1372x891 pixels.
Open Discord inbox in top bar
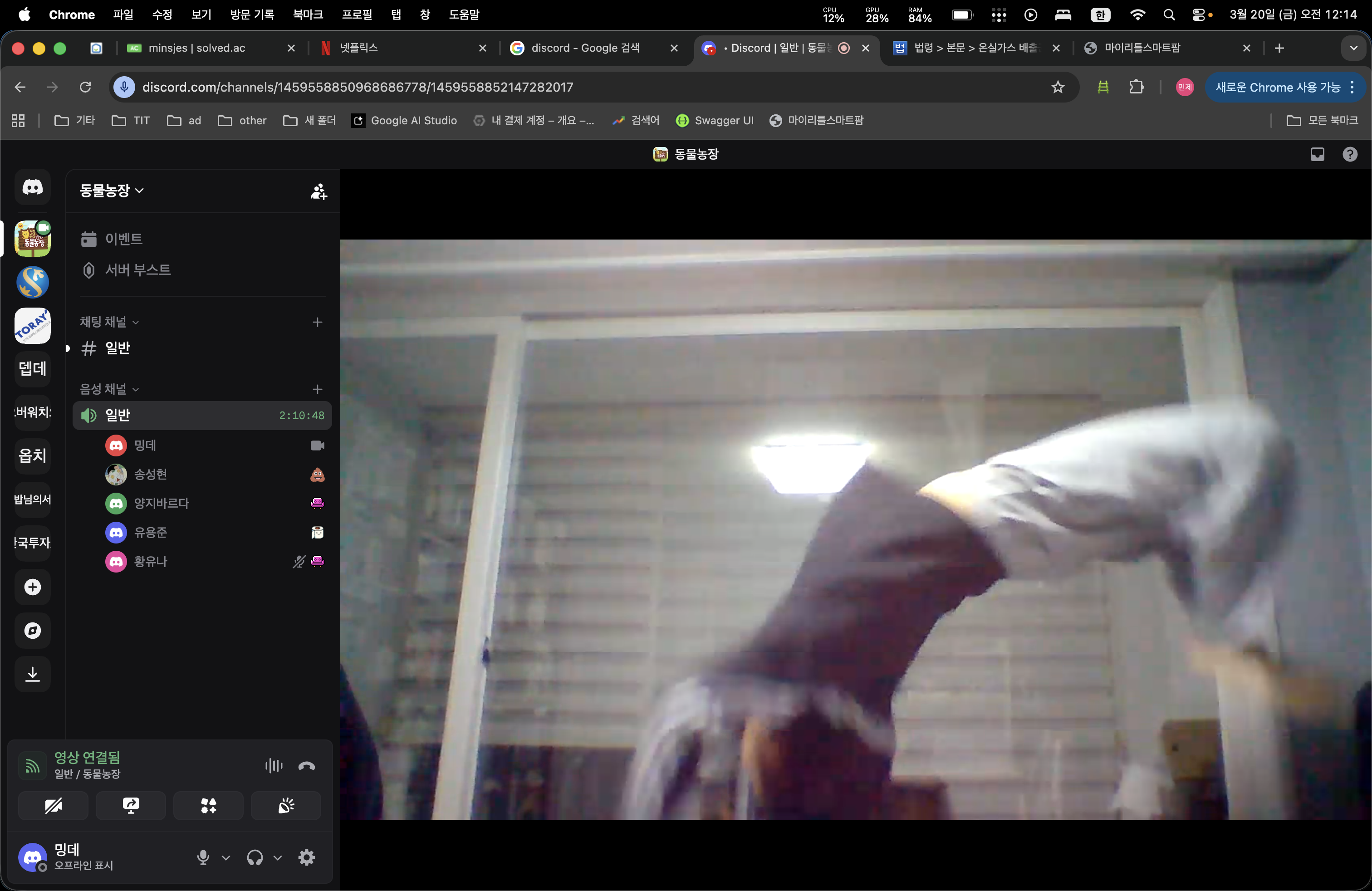[1317, 154]
